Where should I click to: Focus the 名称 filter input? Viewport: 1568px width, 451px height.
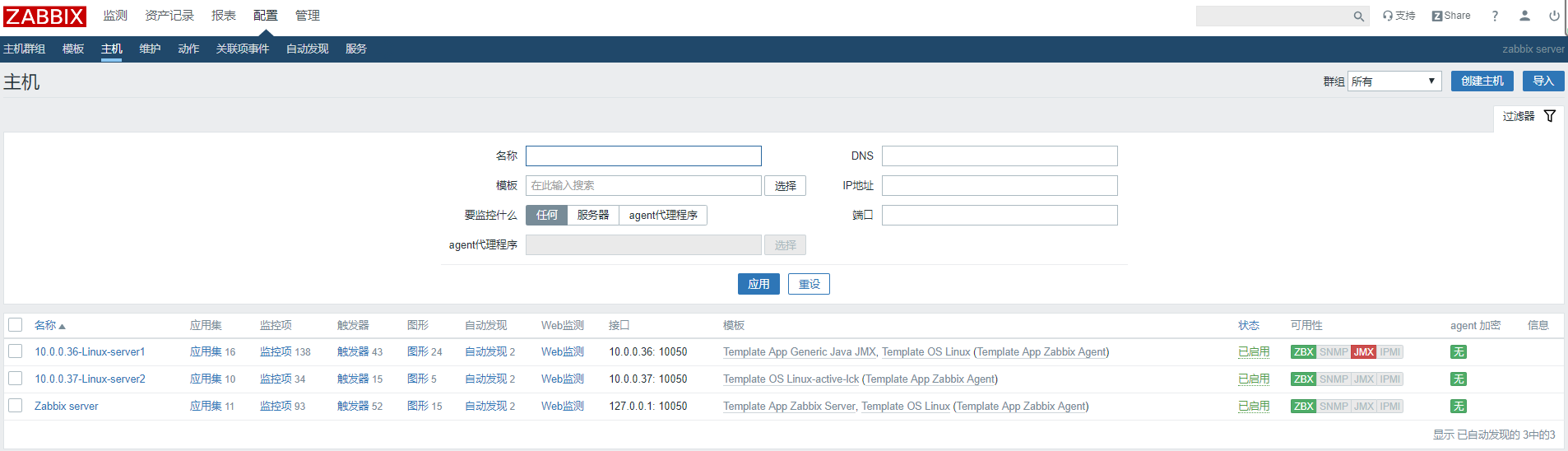643,156
